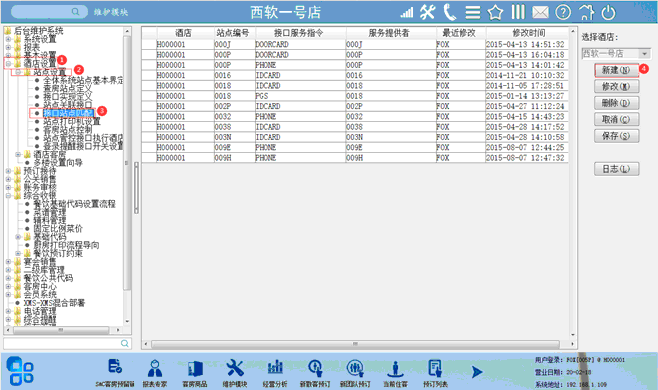658x390 pixels.
Task: Collapse the 站点设置 tree node
Action: [x=18, y=72]
